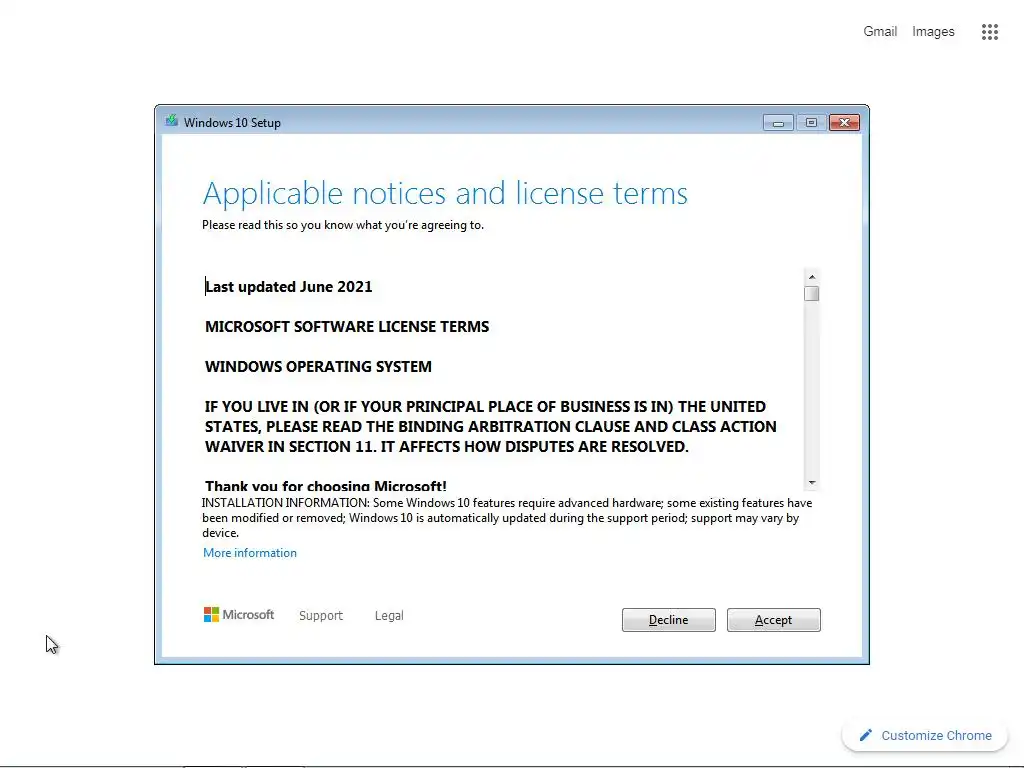1024x768 pixels.
Task: Open Images link in Chrome
Action: pyautogui.click(x=933, y=31)
